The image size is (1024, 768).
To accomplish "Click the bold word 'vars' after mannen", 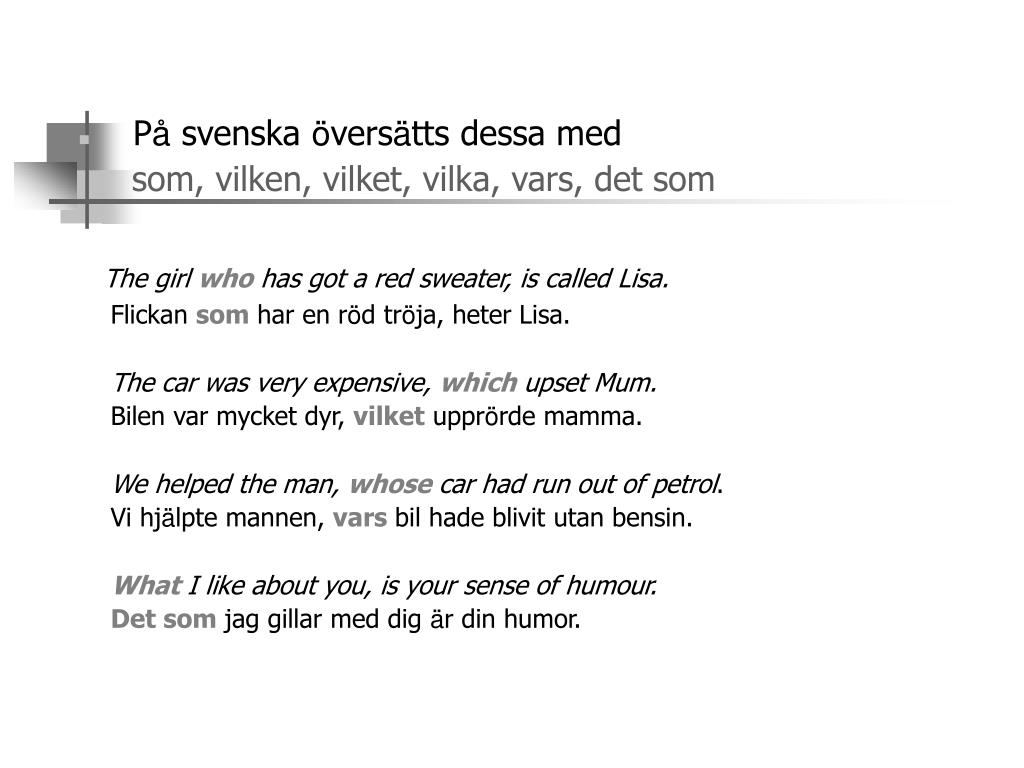I will pyautogui.click(x=360, y=519).
